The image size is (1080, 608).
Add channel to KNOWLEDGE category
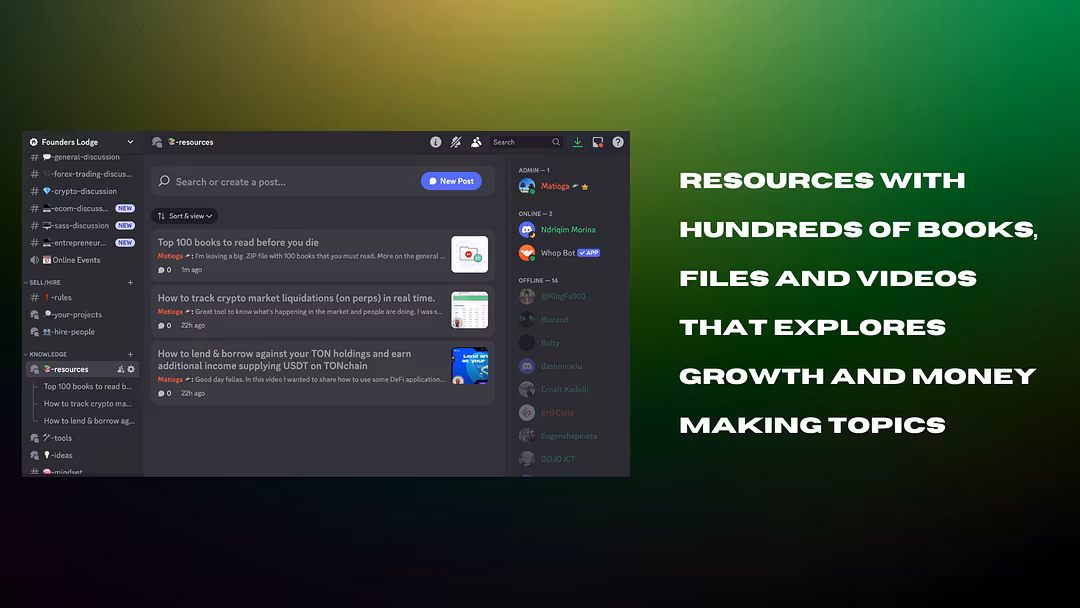130,354
